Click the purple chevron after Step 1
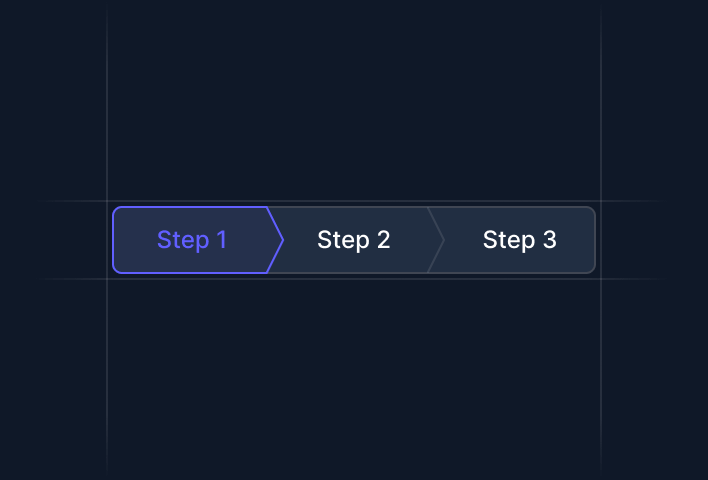708x480 pixels. click(x=277, y=240)
